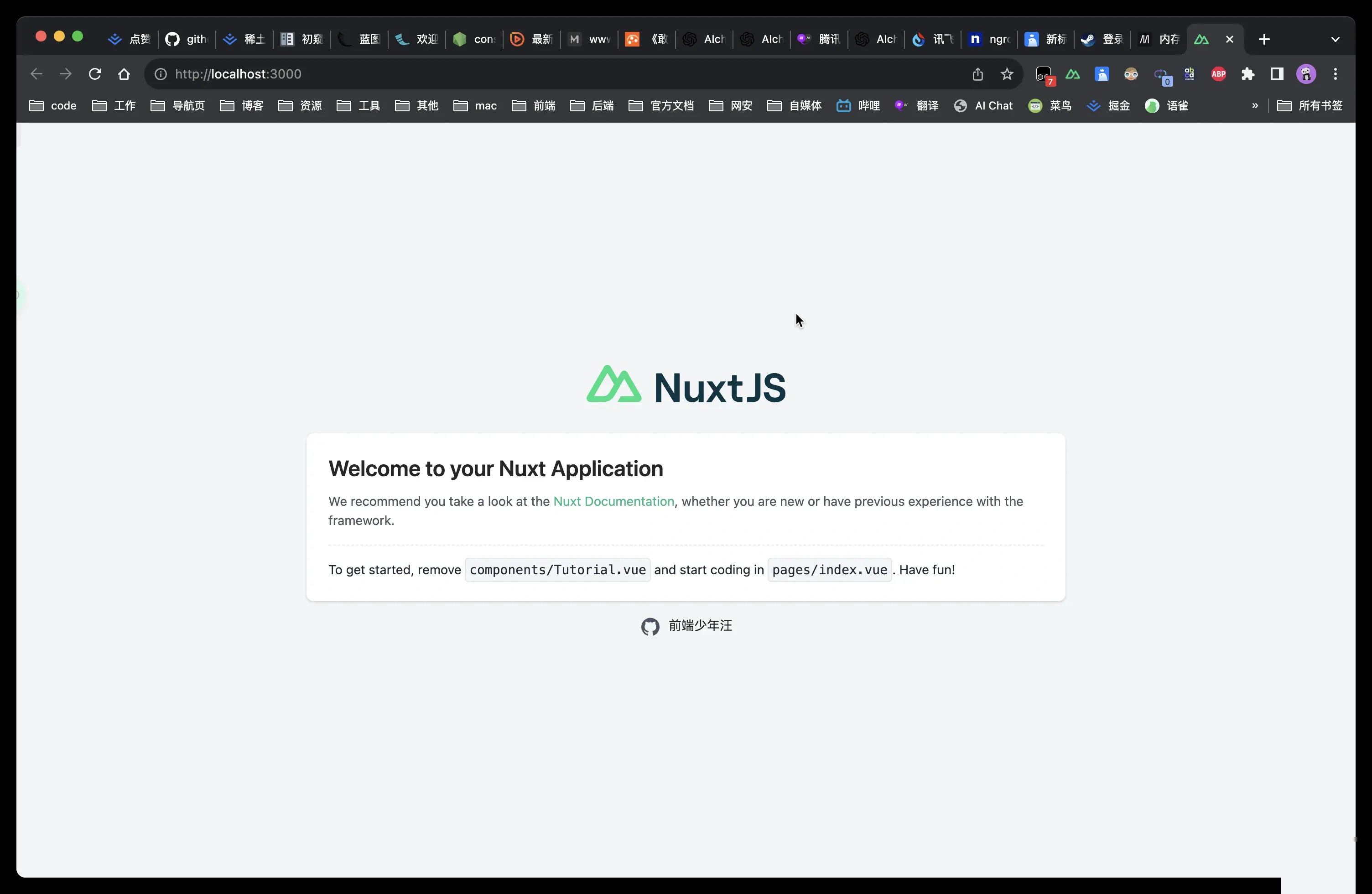Click the Welcome to your Nuxt Application heading

(496, 468)
